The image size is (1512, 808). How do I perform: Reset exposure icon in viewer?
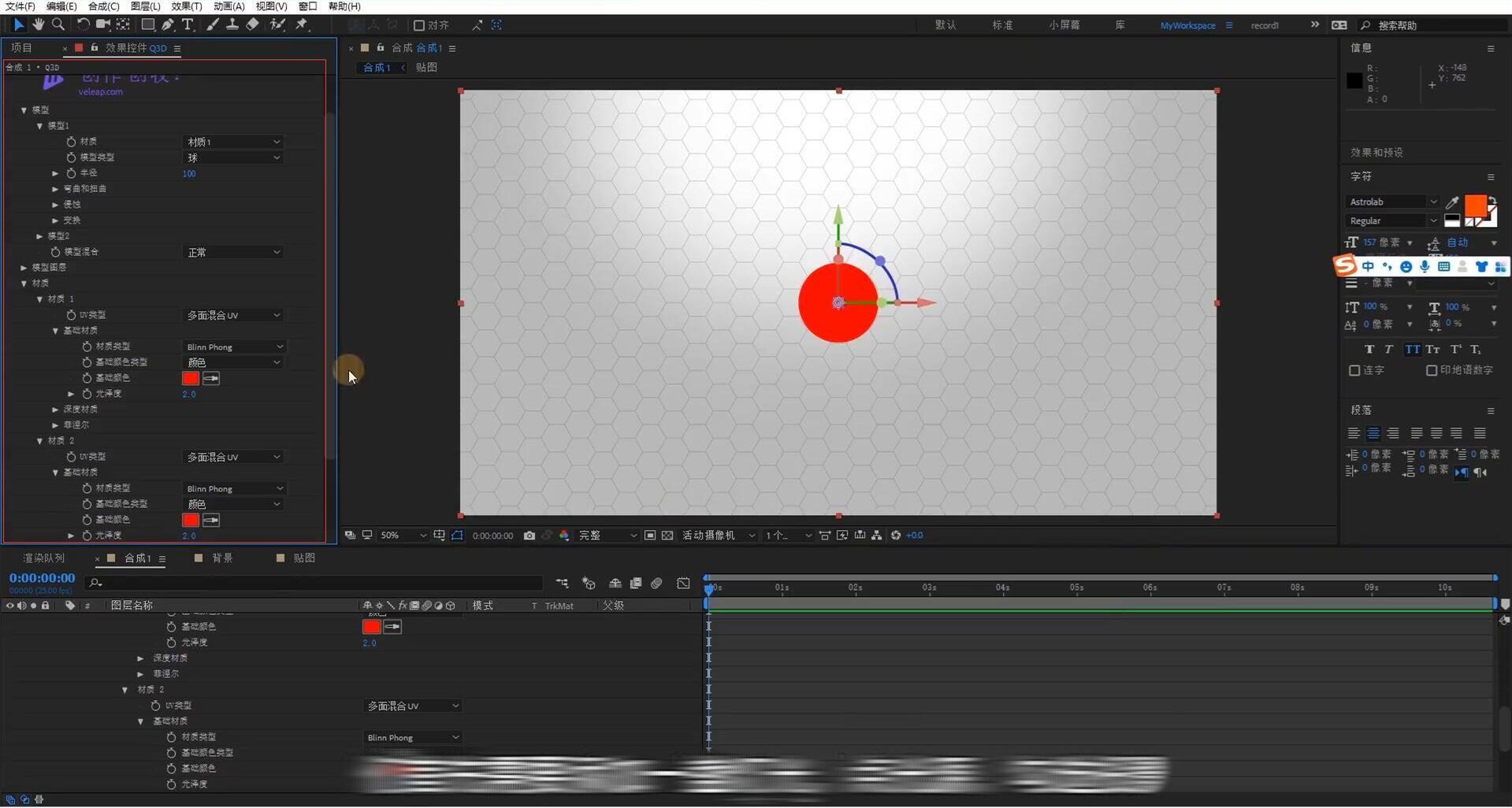[x=896, y=536]
